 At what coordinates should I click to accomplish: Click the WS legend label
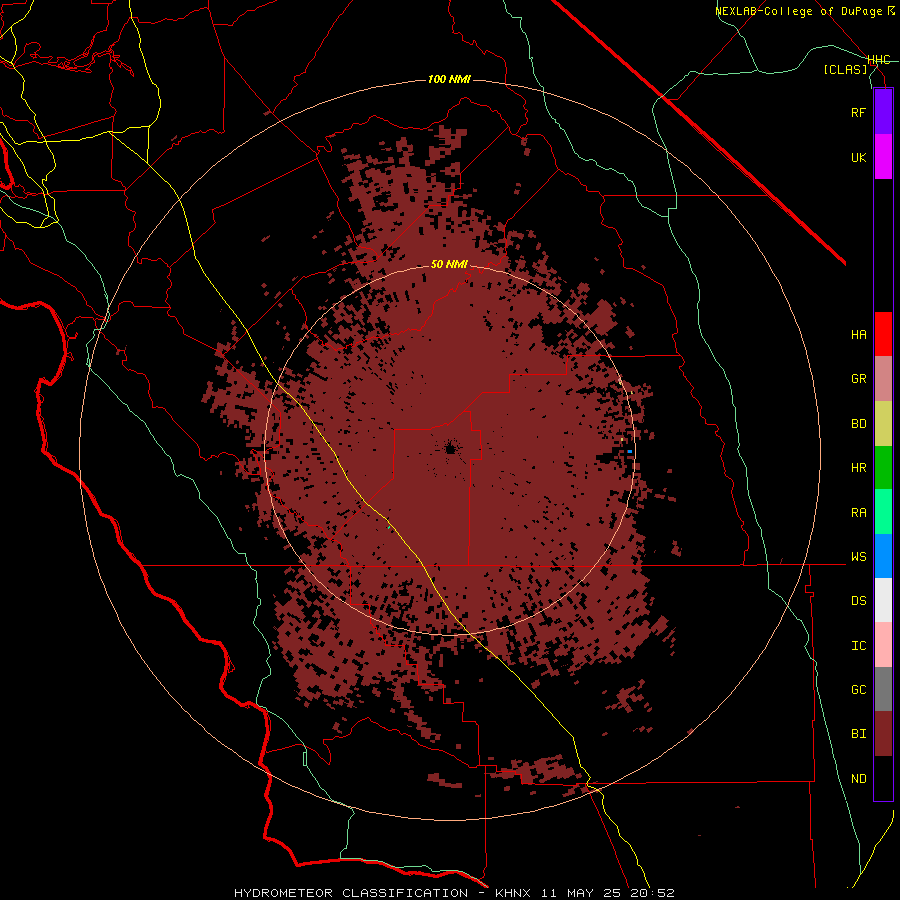point(858,557)
